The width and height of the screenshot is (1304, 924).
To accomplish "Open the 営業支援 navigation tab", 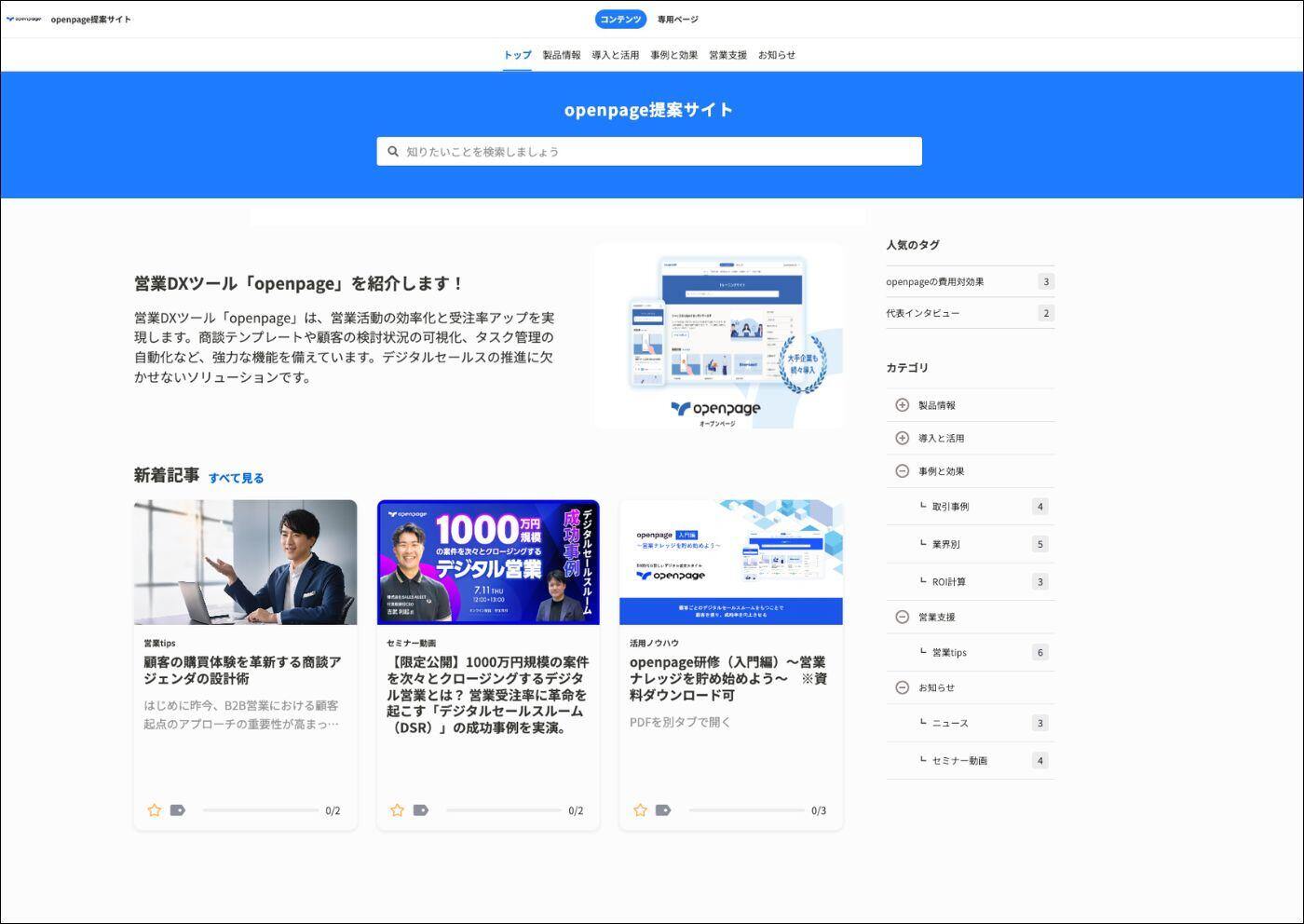I will (x=728, y=55).
